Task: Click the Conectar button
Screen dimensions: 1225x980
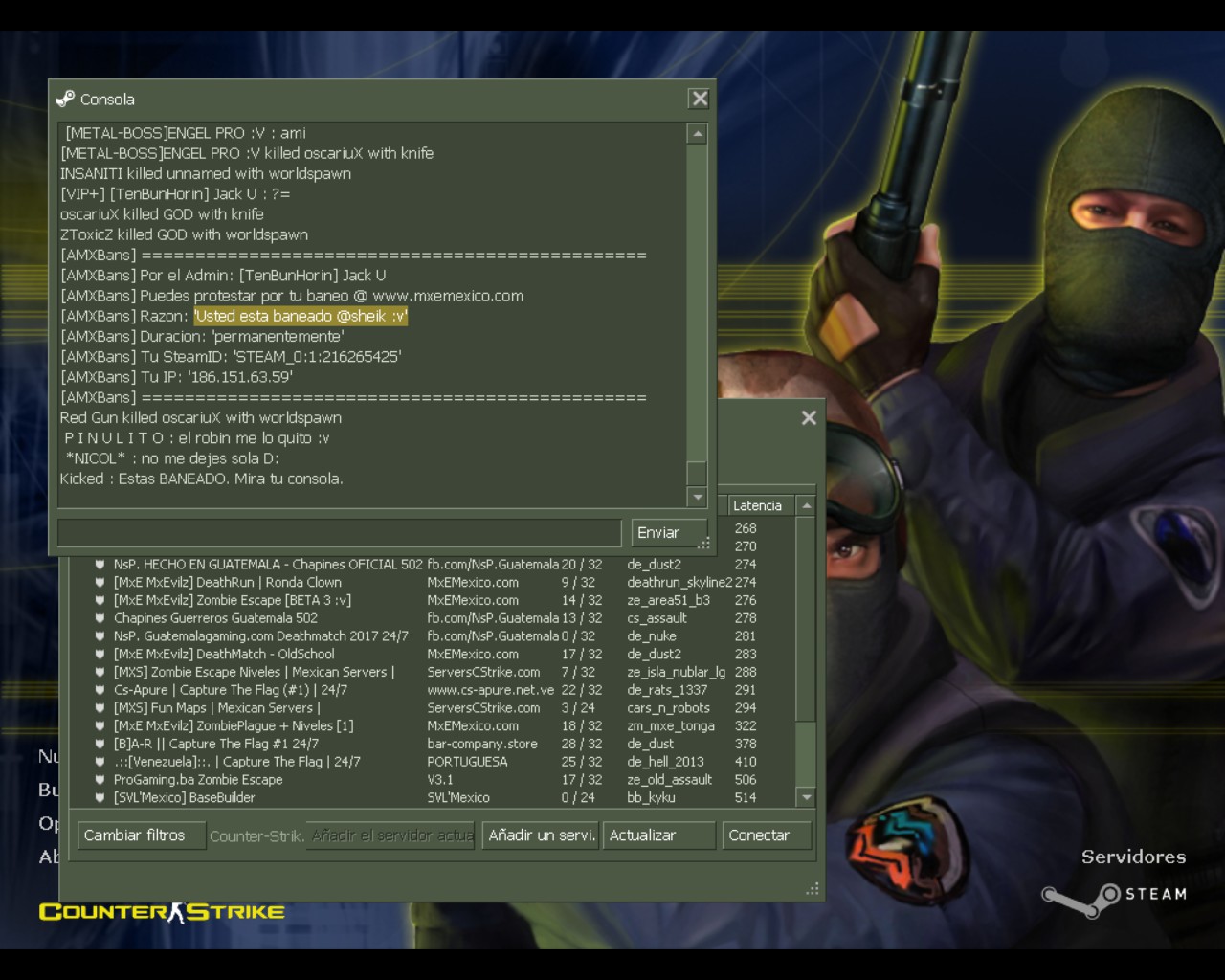Action: 767,835
